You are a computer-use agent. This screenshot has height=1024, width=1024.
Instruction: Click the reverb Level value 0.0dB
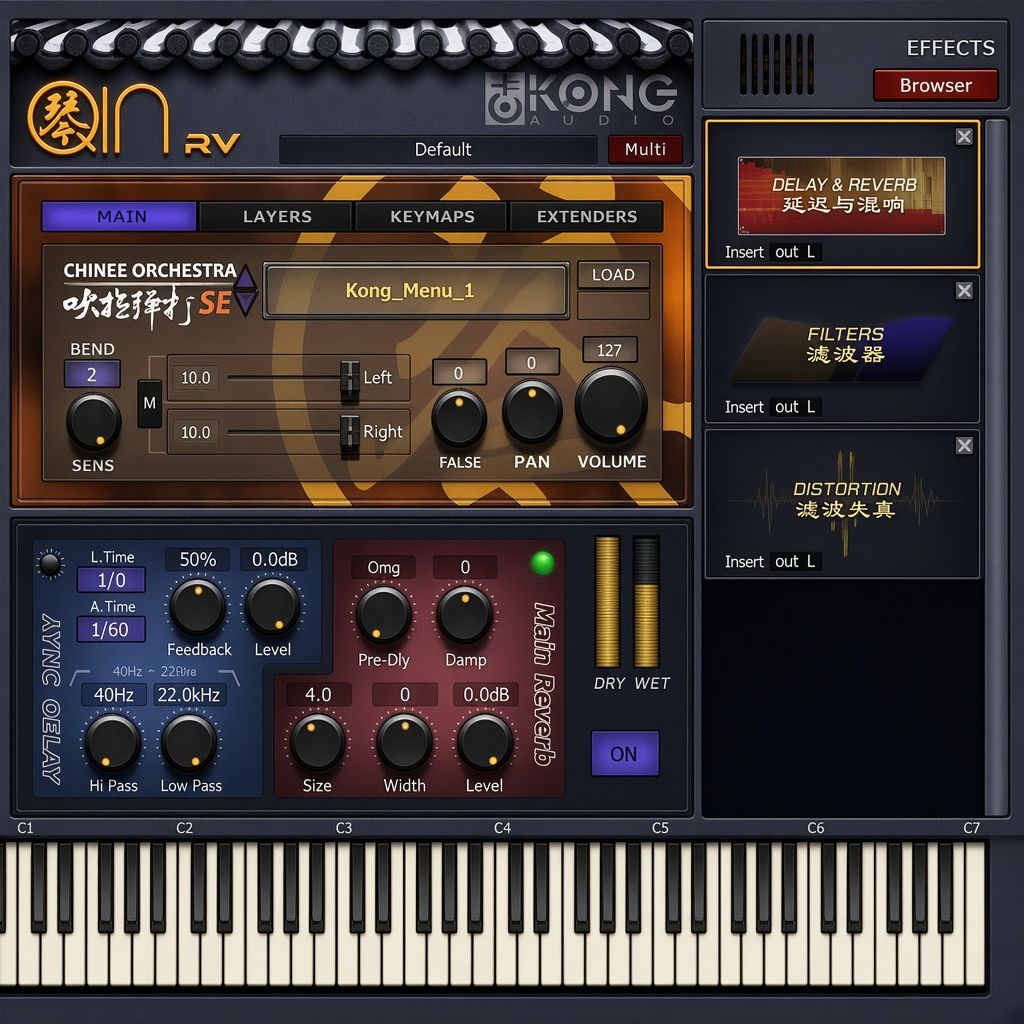point(486,695)
